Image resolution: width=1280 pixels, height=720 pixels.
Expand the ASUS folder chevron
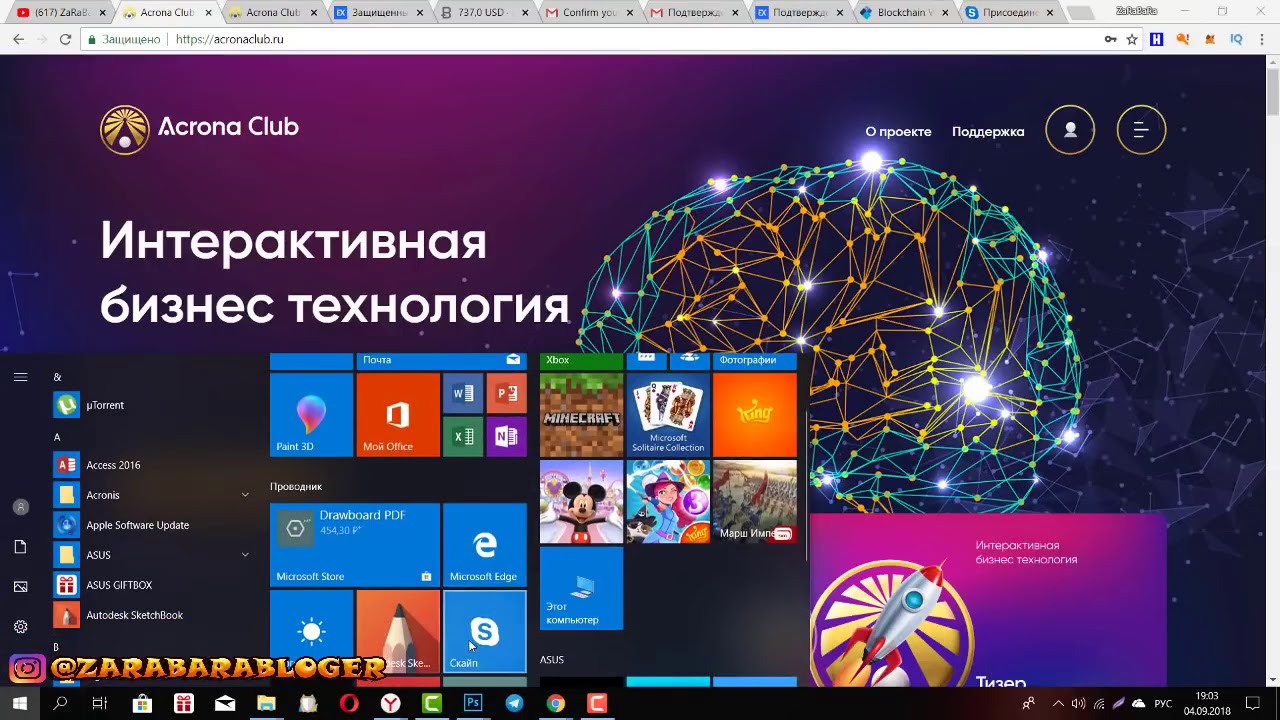245,555
